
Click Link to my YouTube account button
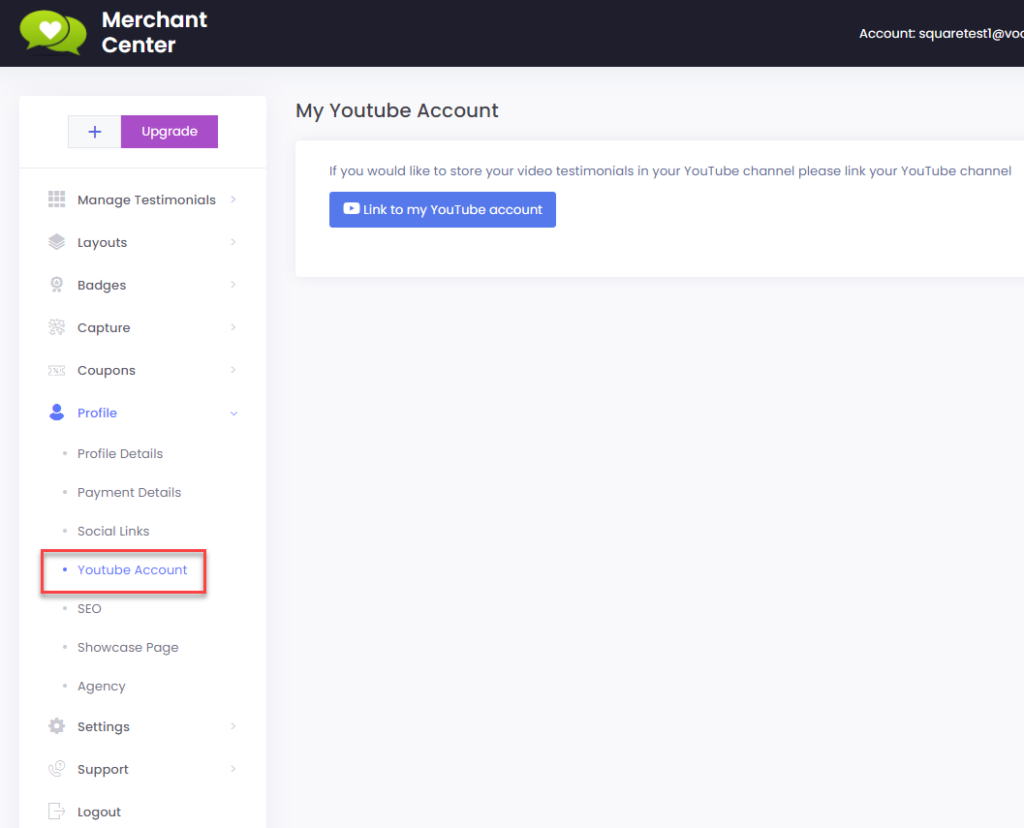442,210
